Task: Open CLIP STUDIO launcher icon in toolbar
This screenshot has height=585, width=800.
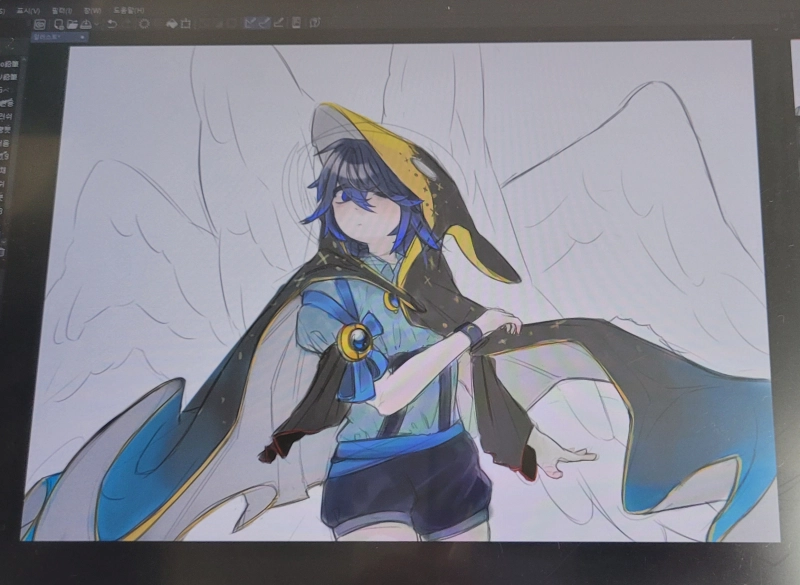Action: click(40, 23)
